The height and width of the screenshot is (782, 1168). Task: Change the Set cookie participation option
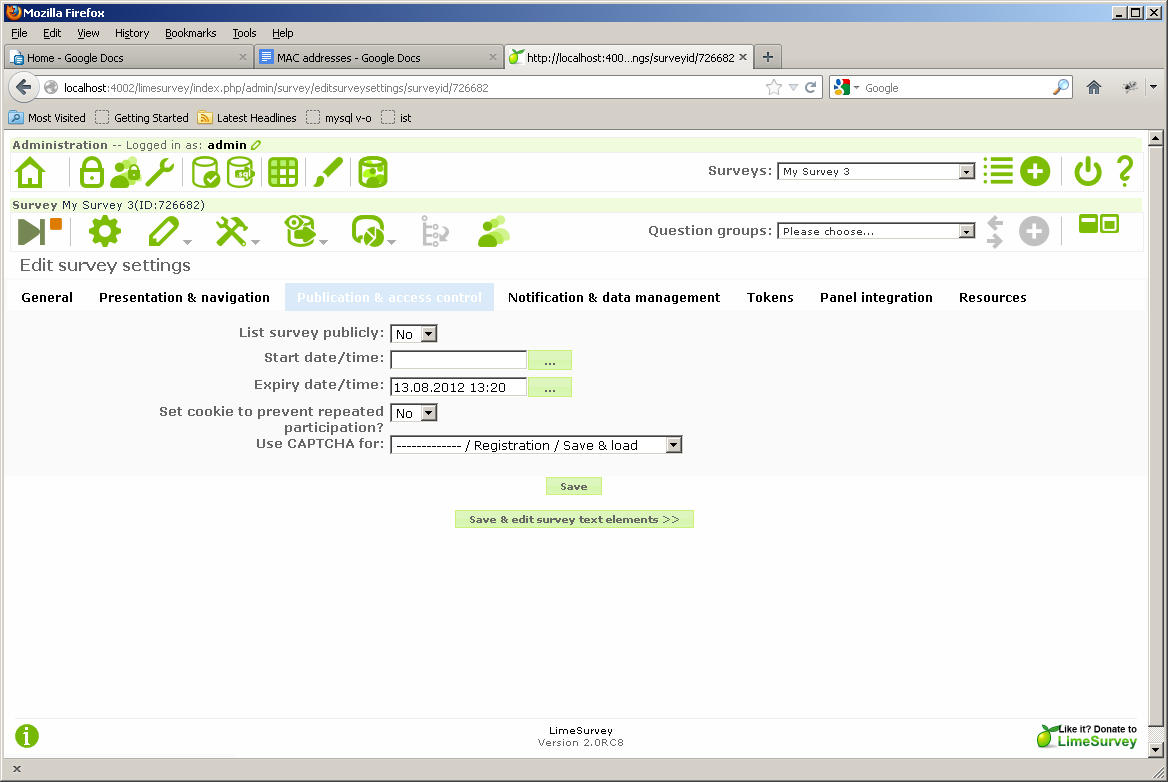tap(413, 413)
